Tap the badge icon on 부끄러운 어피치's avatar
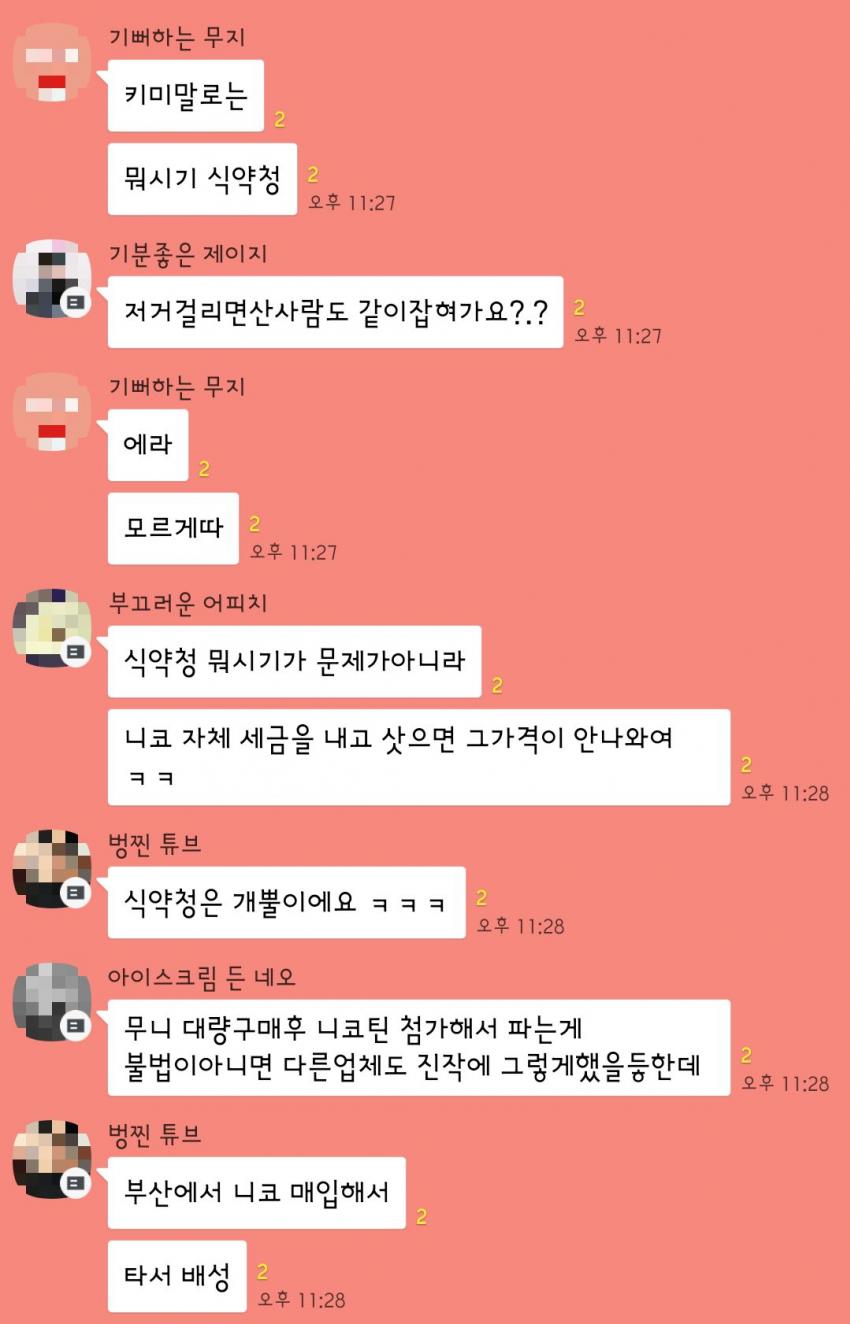 click(77, 652)
